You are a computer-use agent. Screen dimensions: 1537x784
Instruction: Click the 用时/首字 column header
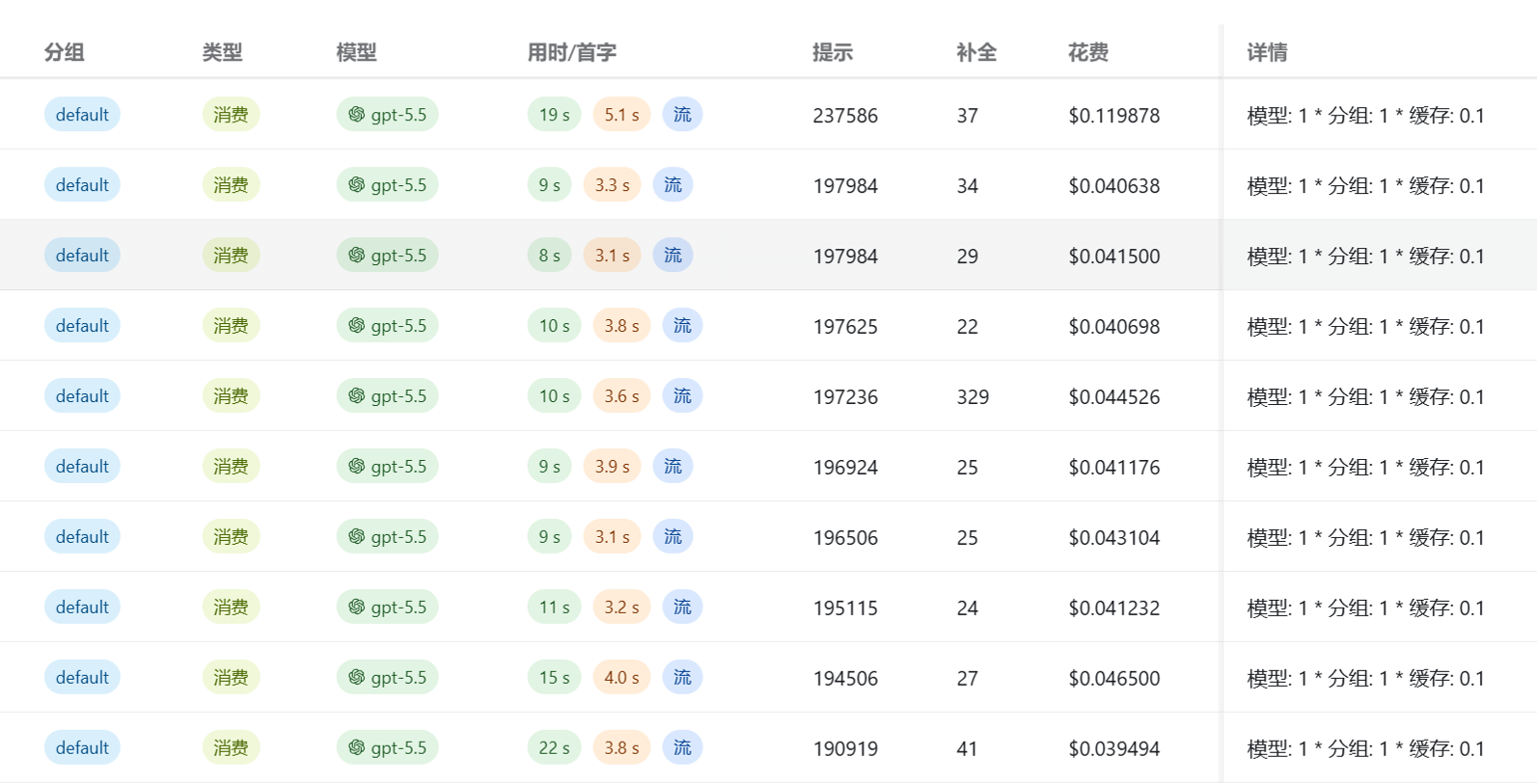tap(571, 52)
